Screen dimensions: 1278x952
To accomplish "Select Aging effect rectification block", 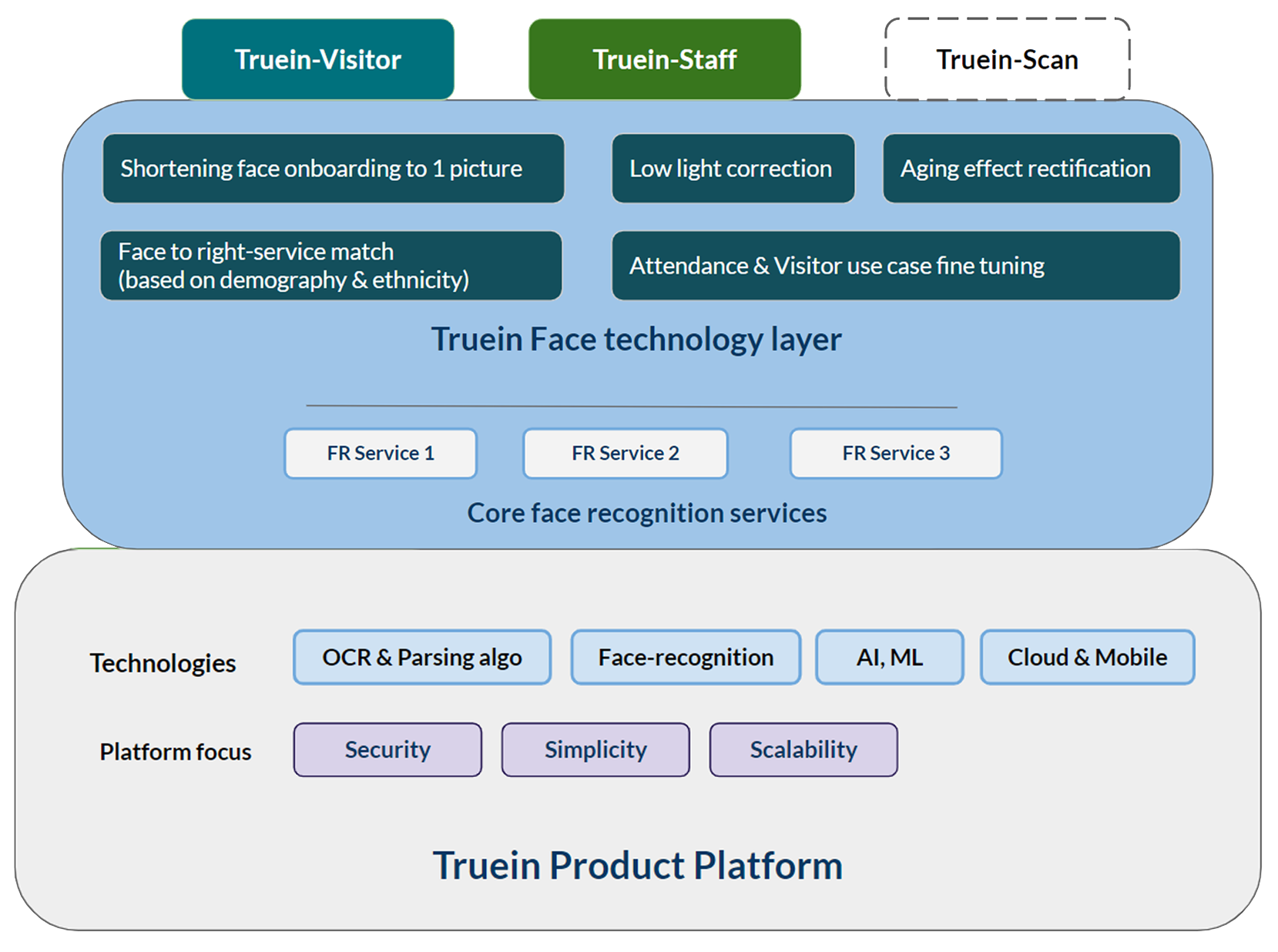I will tap(1031, 169).
